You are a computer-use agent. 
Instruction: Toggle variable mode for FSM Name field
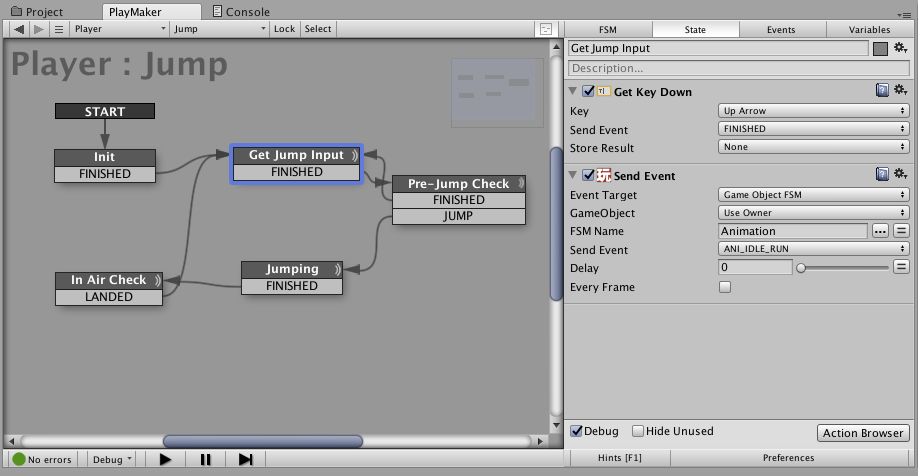coord(902,231)
